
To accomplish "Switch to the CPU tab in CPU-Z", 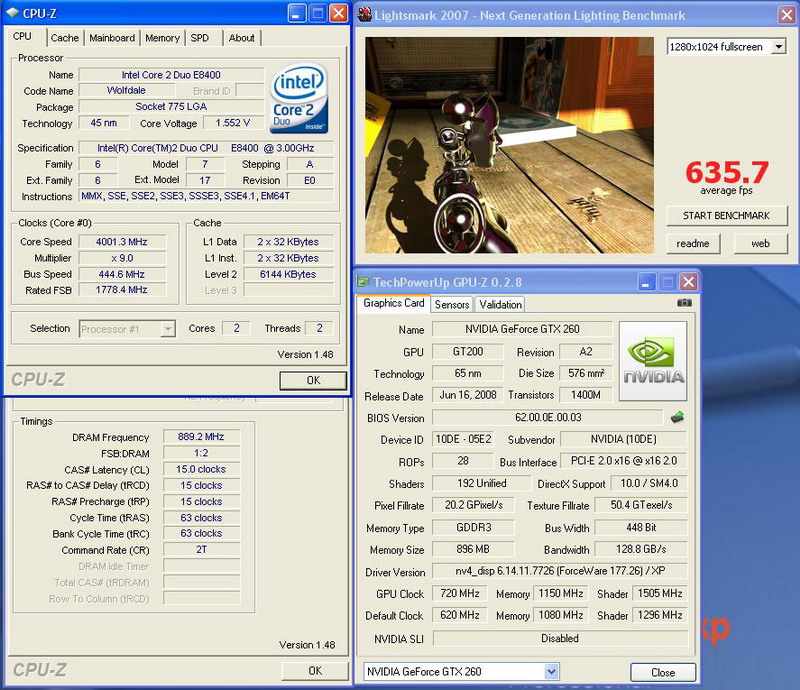I will tap(22, 37).
